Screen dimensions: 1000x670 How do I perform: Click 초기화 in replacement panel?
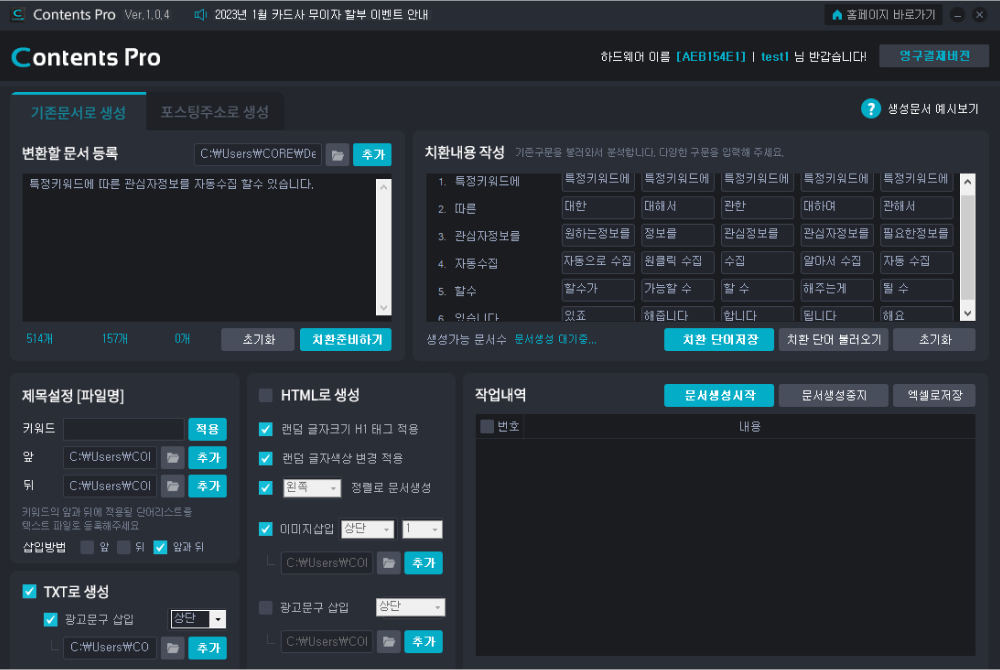(x=934, y=339)
